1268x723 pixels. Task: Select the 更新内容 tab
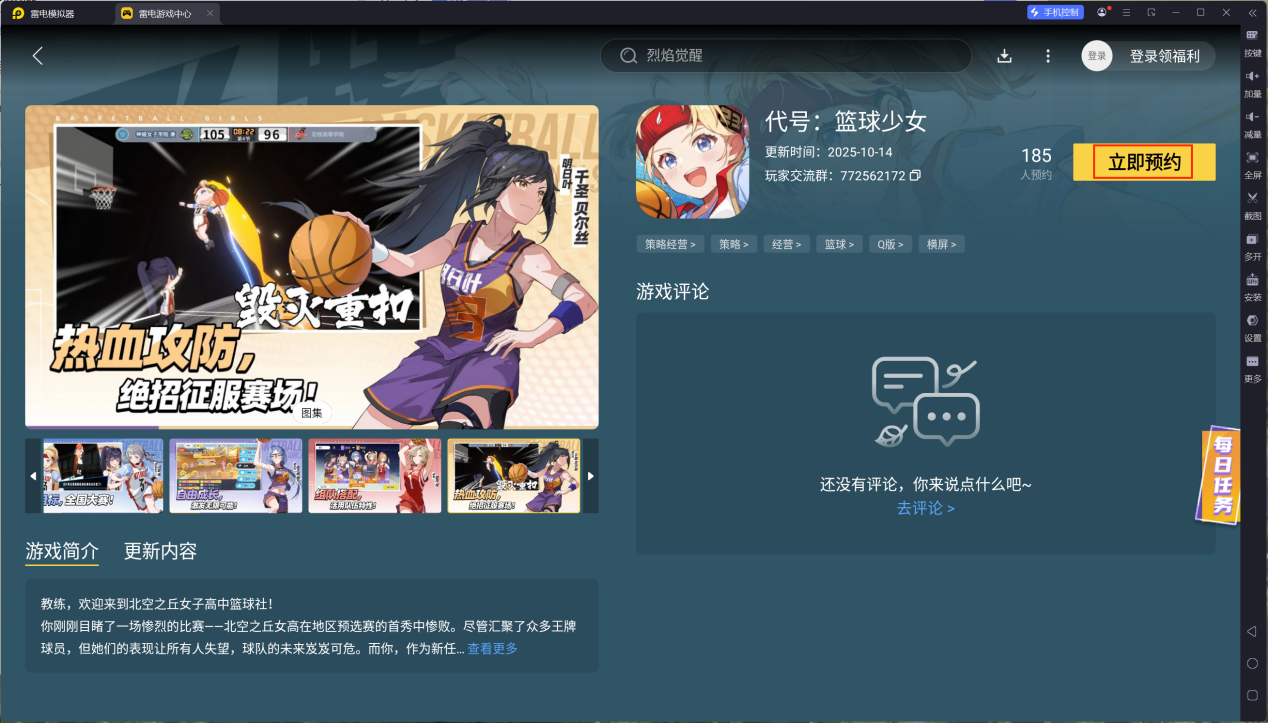[160, 551]
